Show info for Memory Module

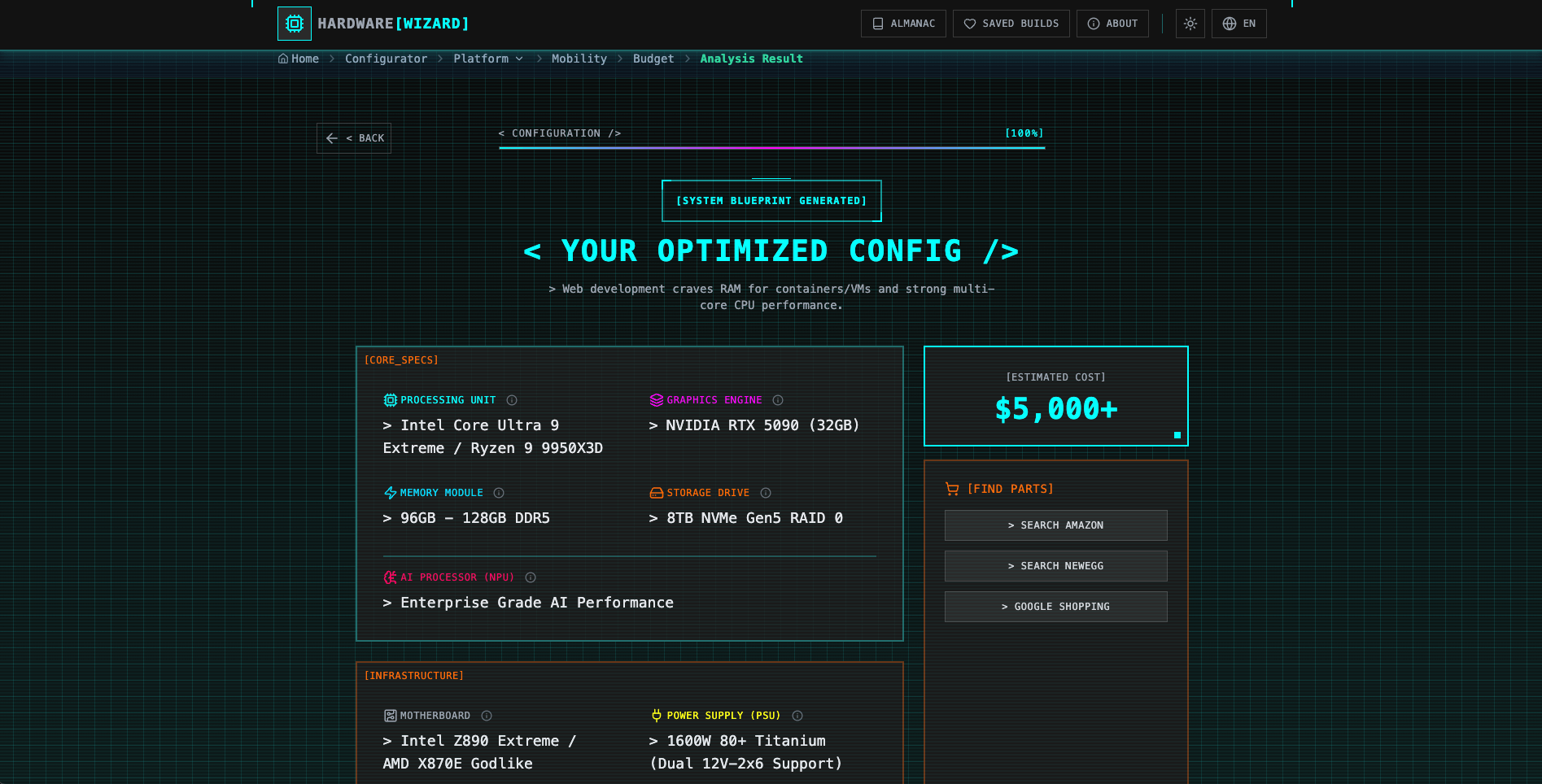pyautogui.click(x=499, y=493)
